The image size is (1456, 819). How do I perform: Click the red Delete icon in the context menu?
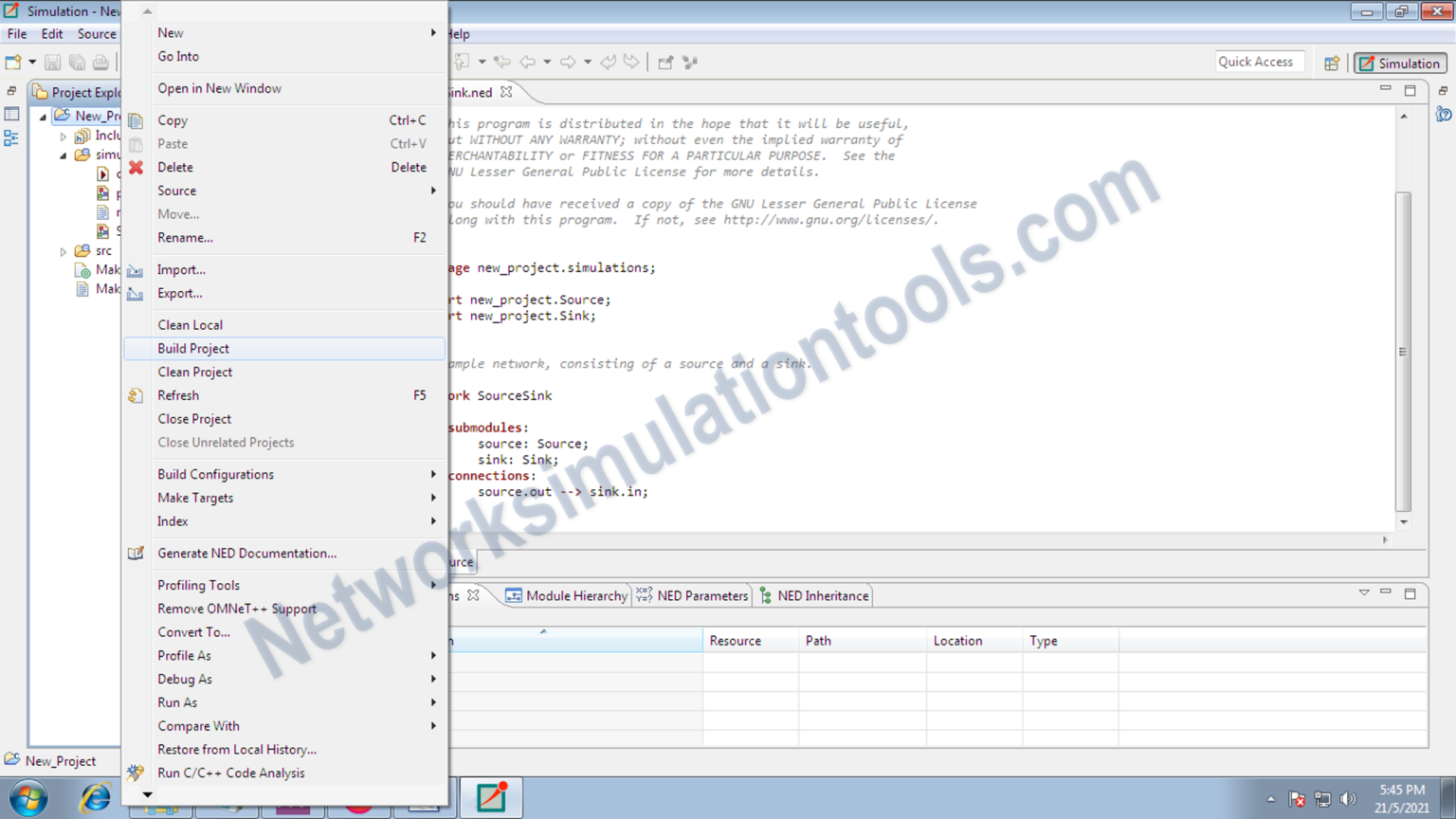(136, 167)
